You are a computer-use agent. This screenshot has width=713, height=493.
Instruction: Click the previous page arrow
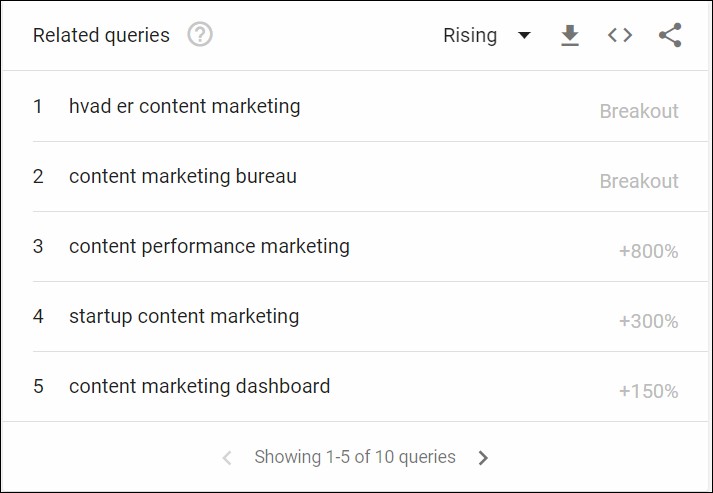click(x=227, y=458)
